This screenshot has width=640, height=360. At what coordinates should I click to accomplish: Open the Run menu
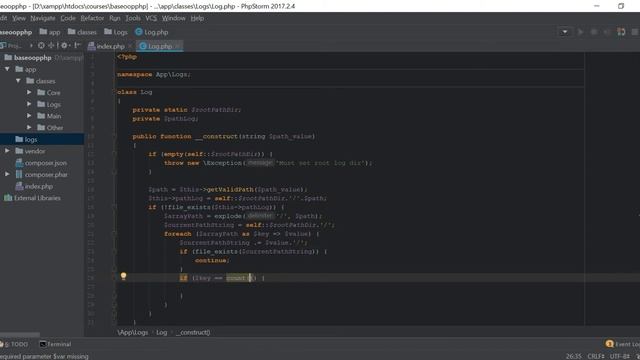point(115,18)
